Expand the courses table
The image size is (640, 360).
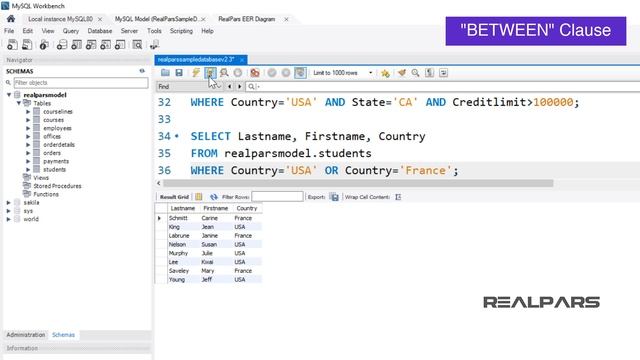click(28, 120)
